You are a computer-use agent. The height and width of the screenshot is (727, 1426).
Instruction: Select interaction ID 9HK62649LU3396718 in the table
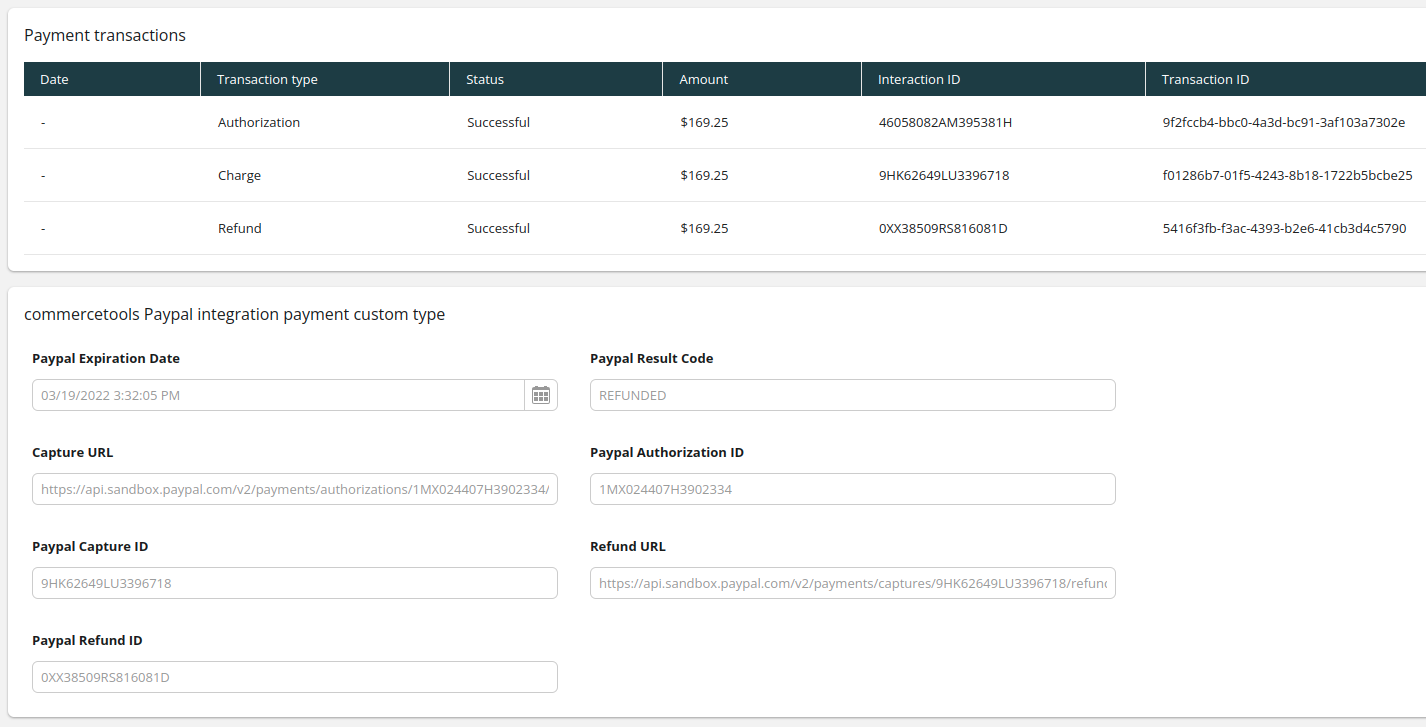click(944, 175)
